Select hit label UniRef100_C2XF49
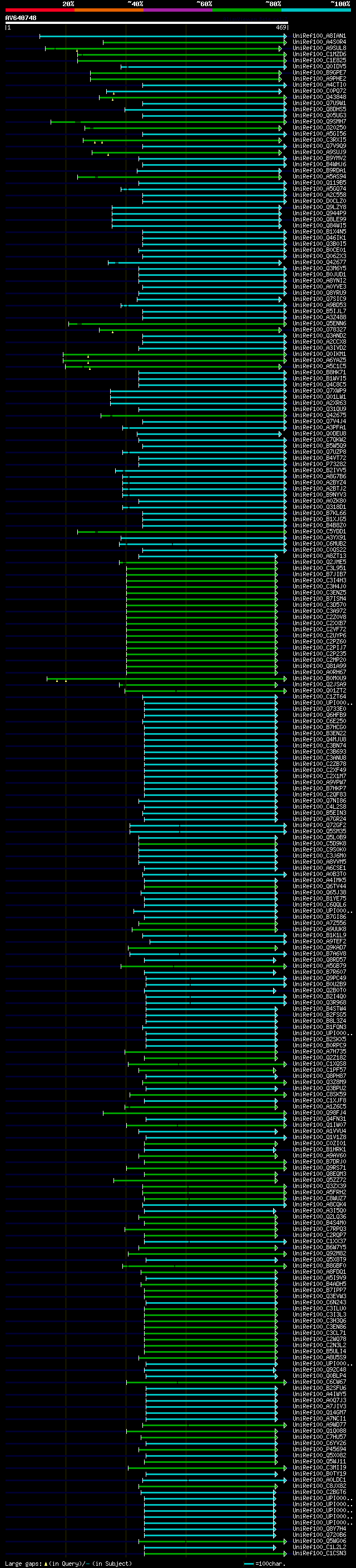Screen dimensions: 356x1568 (319, 770)
